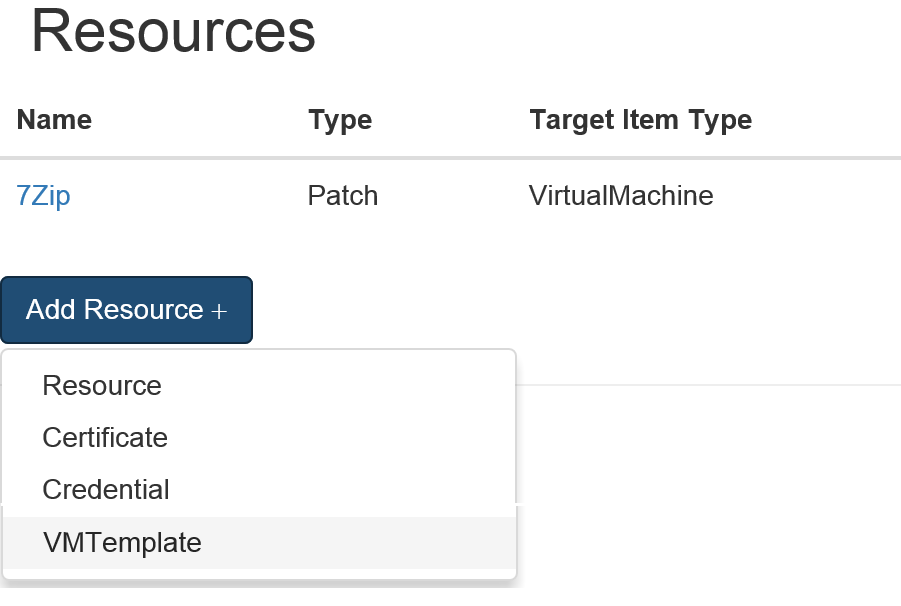This screenshot has width=901, height=606.
Task: Click the Target Item Type header
Action: (x=640, y=120)
